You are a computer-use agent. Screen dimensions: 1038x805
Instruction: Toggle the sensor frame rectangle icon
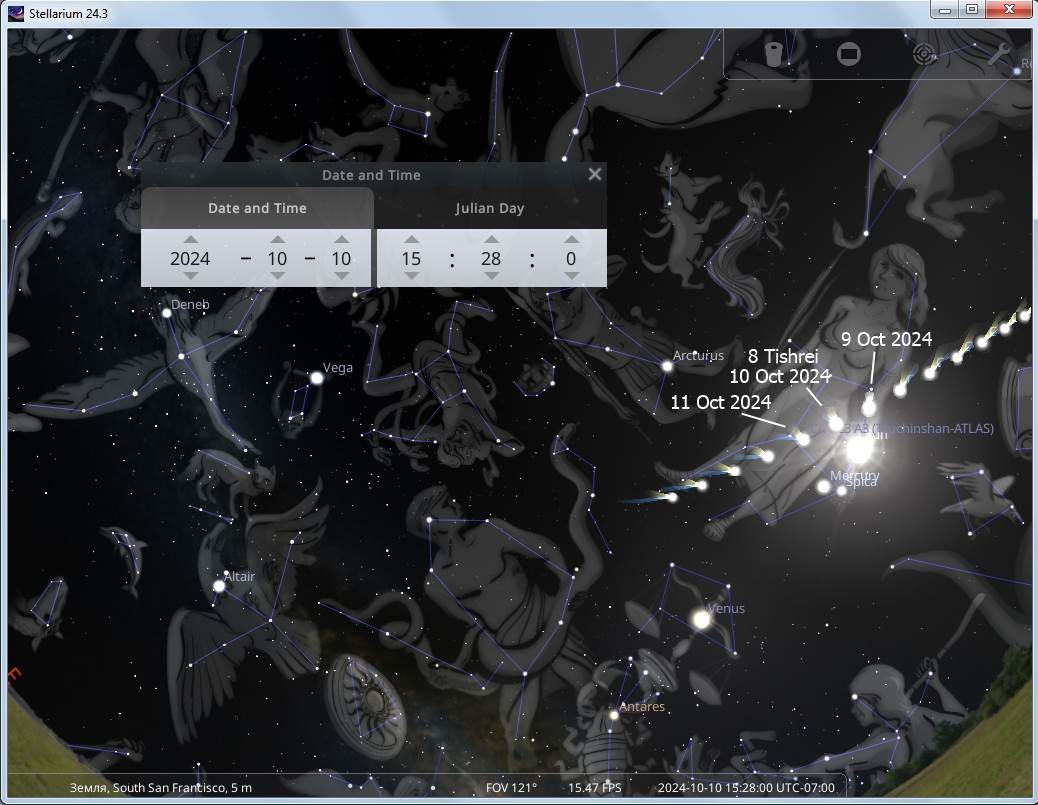coord(848,54)
